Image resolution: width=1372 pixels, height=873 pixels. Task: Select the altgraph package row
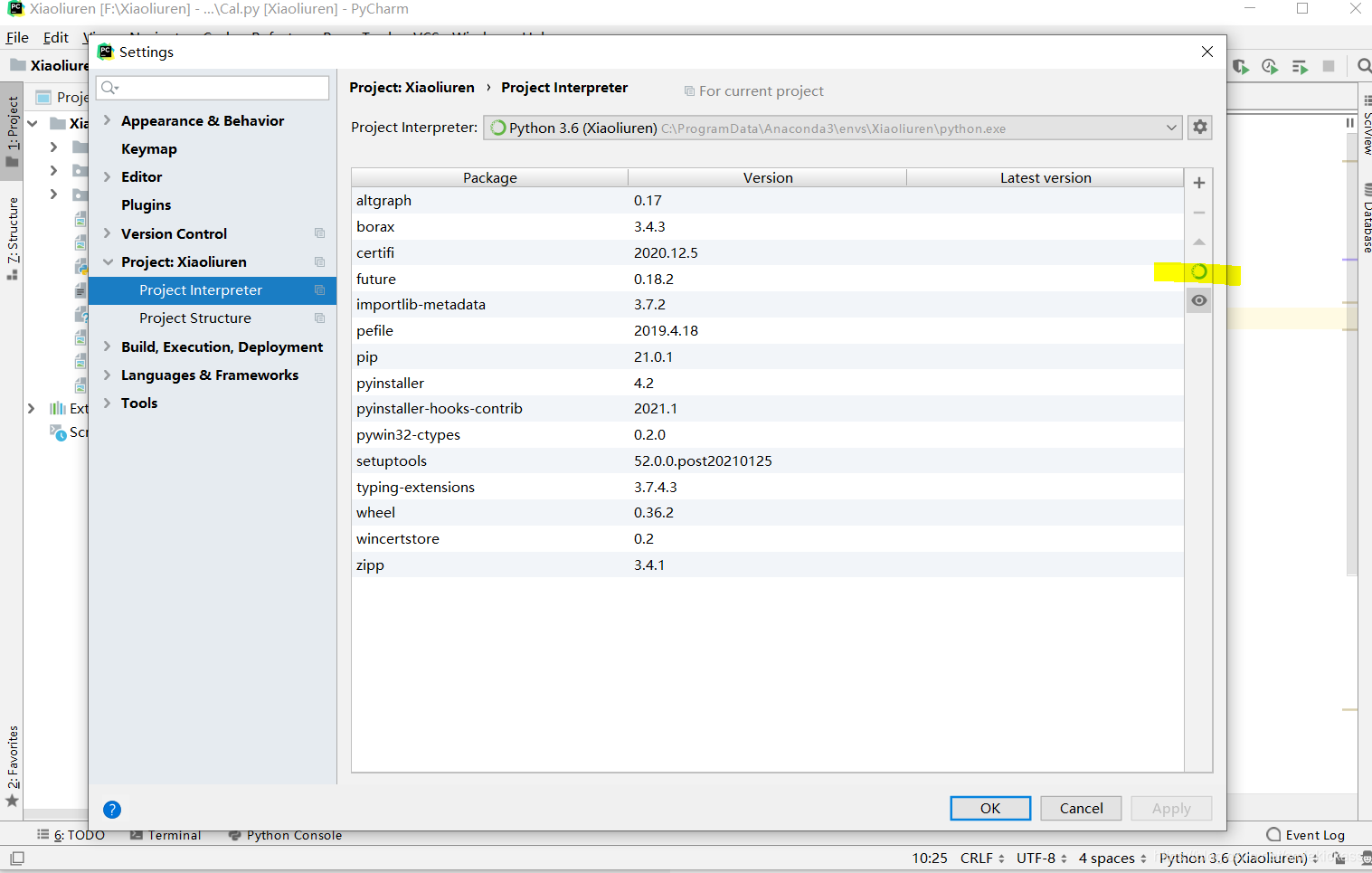[x=768, y=201]
